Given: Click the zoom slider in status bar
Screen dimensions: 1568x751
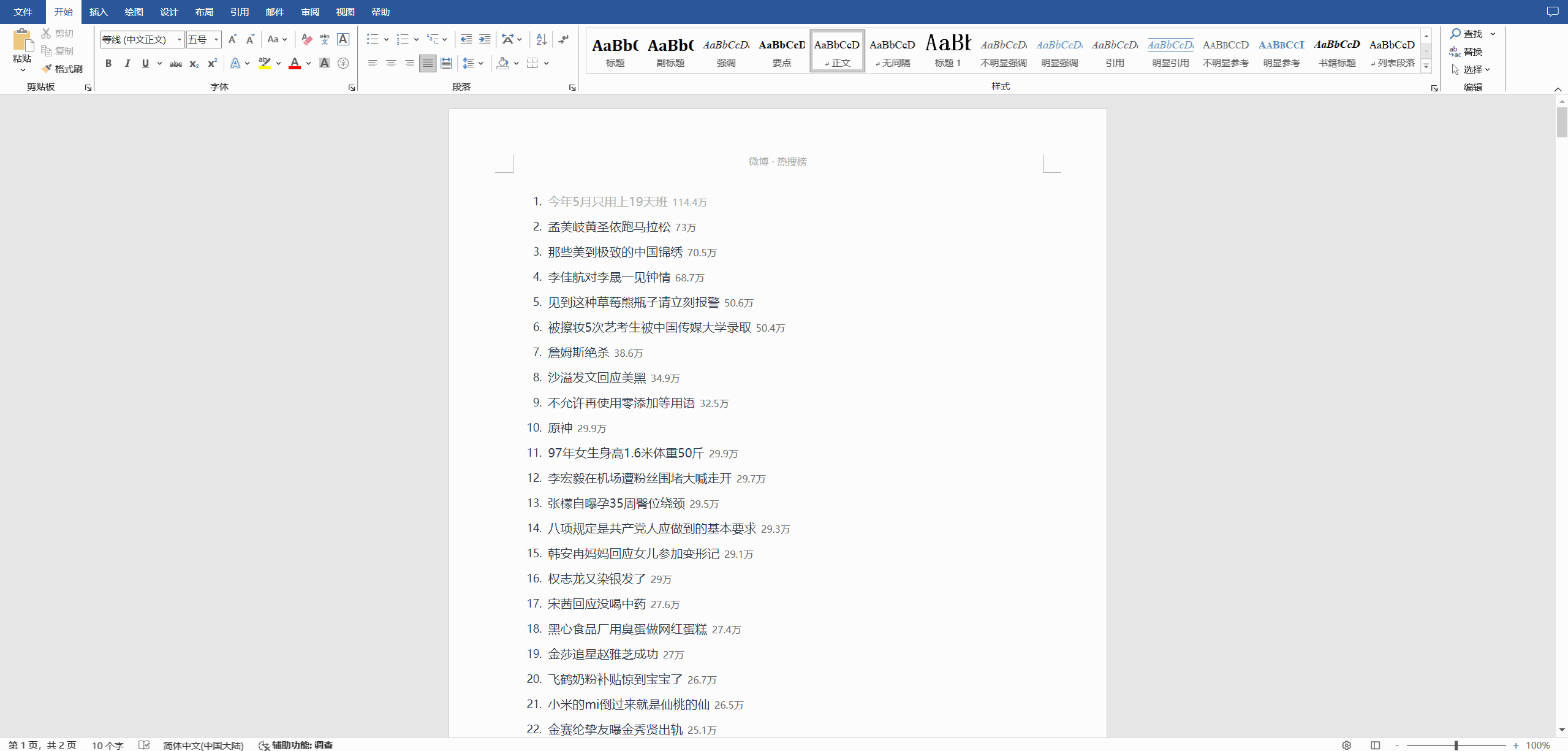Looking at the screenshot, I should pos(1456,745).
